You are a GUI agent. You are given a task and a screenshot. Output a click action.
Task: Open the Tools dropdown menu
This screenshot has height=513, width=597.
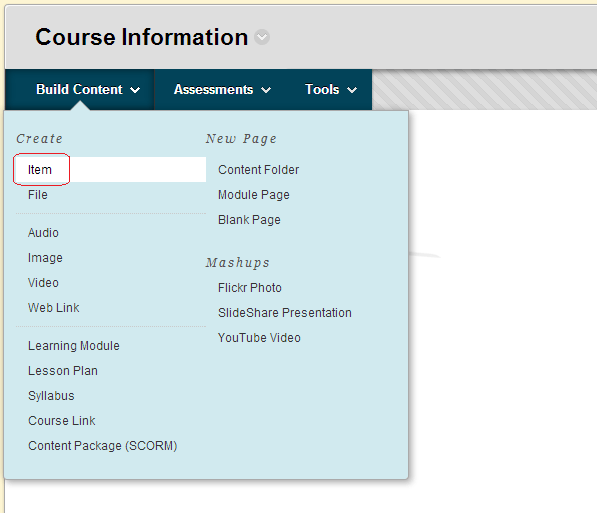tap(331, 90)
